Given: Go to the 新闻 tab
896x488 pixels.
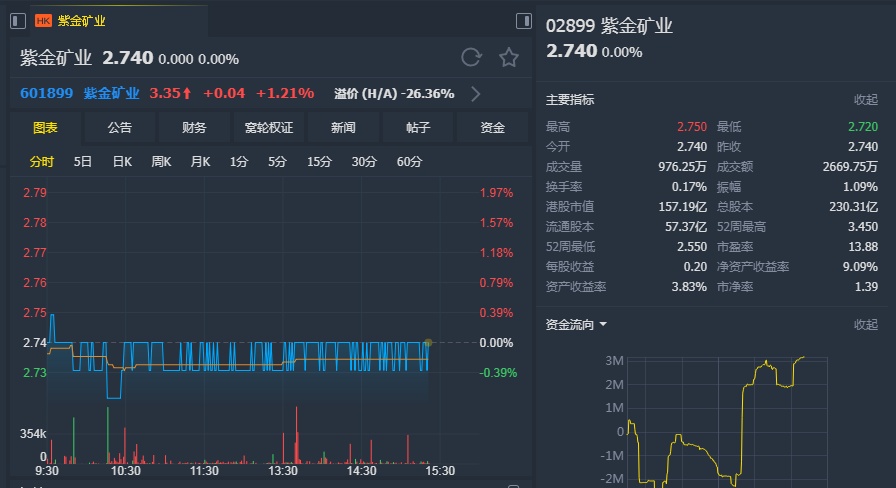Looking at the screenshot, I should [x=343, y=127].
